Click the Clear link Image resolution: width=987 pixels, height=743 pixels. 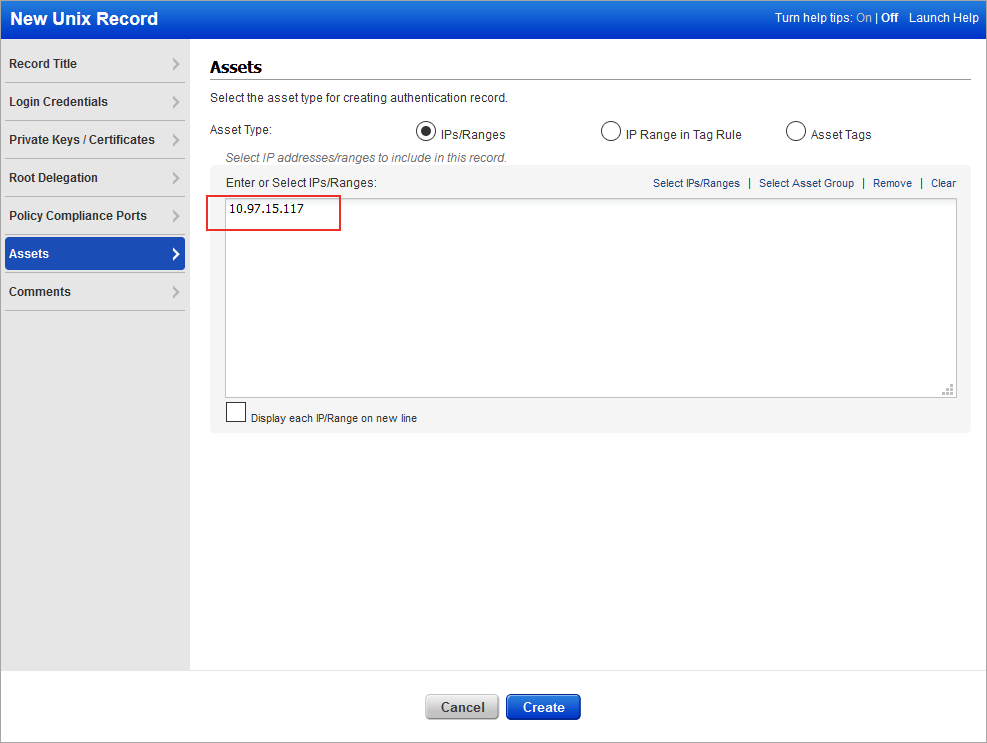pos(943,183)
